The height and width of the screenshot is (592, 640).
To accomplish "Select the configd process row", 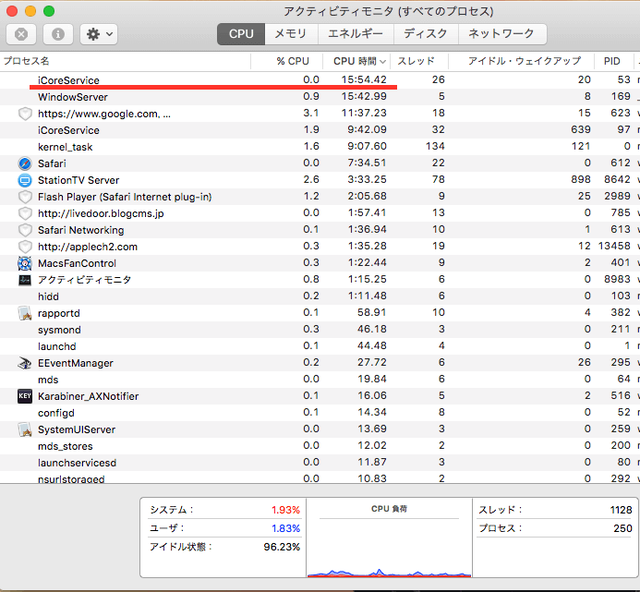I will coord(320,413).
